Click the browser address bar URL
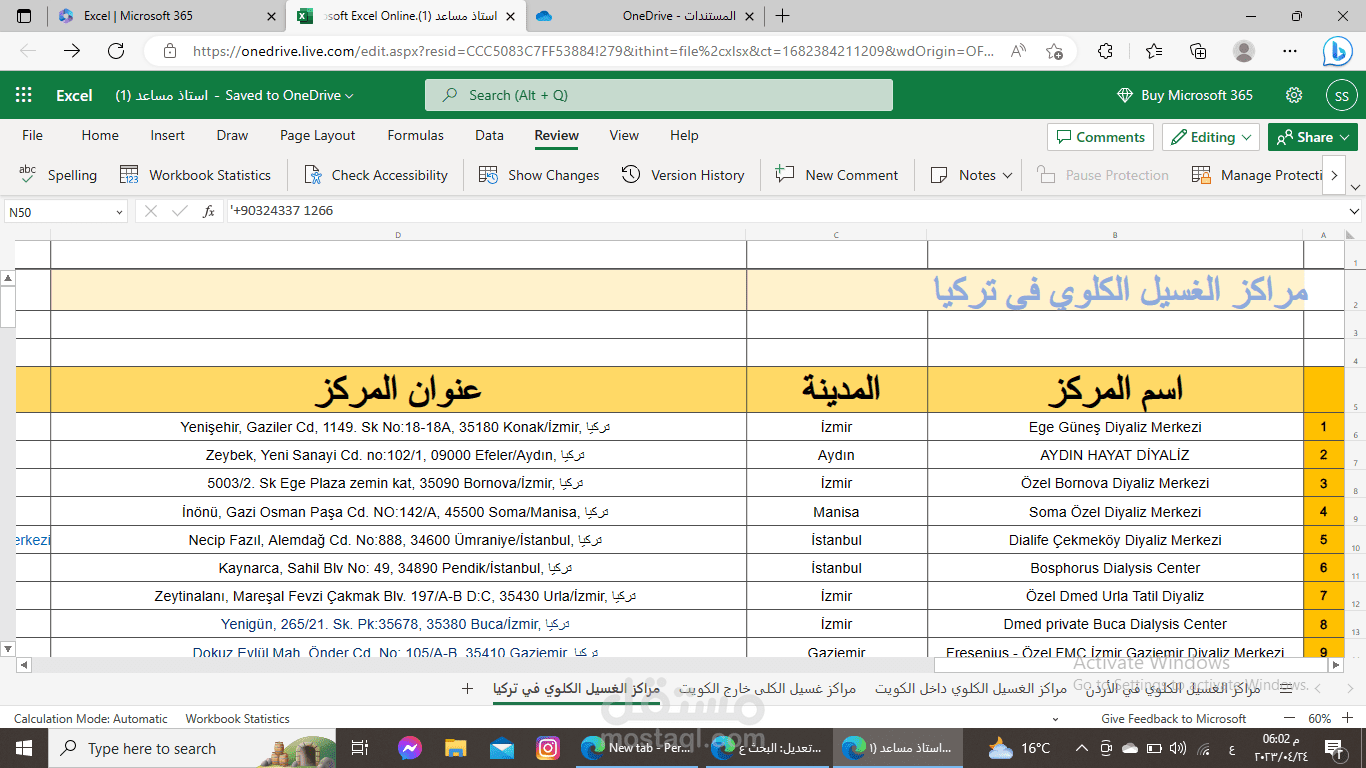 pyautogui.click(x=593, y=51)
